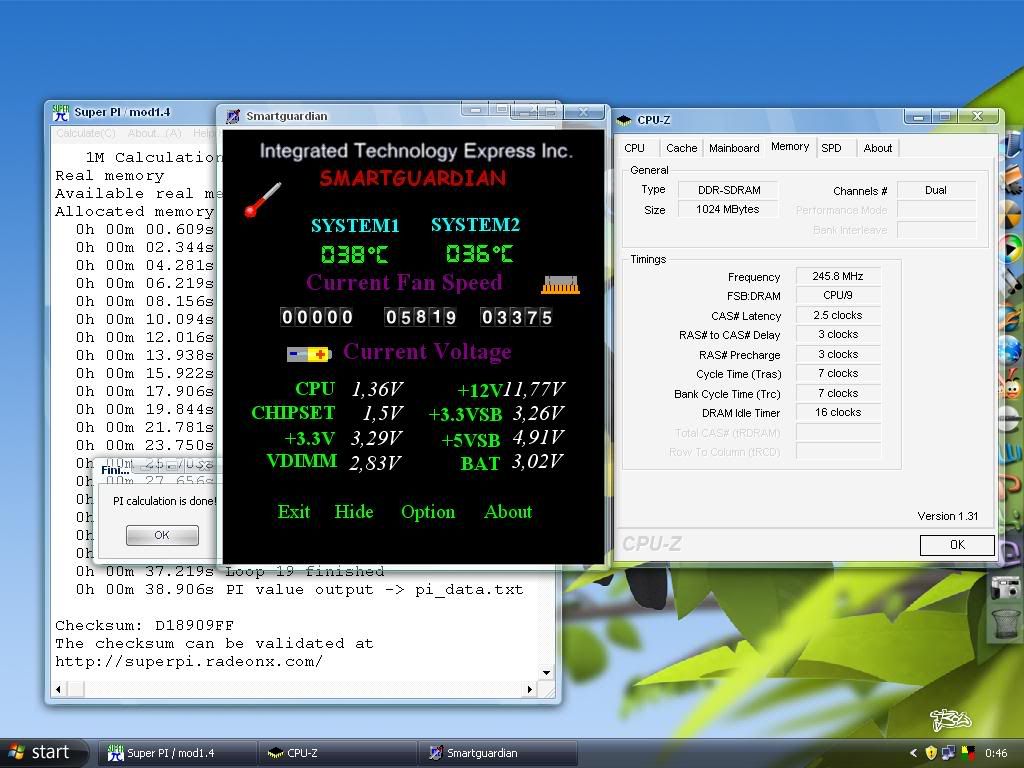The width and height of the screenshot is (1024, 768).
Task: Click the orange heatsink fan icon
Action: (x=560, y=286)
